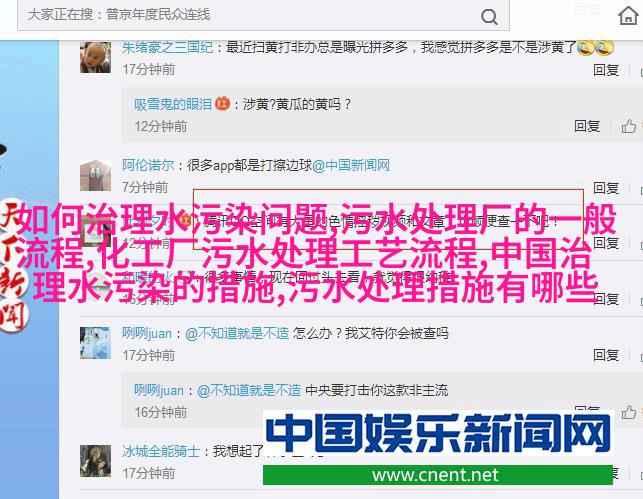
Task: Reply to 咧咧juan's 17分钟前 comment
Action: [x=606, y=355]
